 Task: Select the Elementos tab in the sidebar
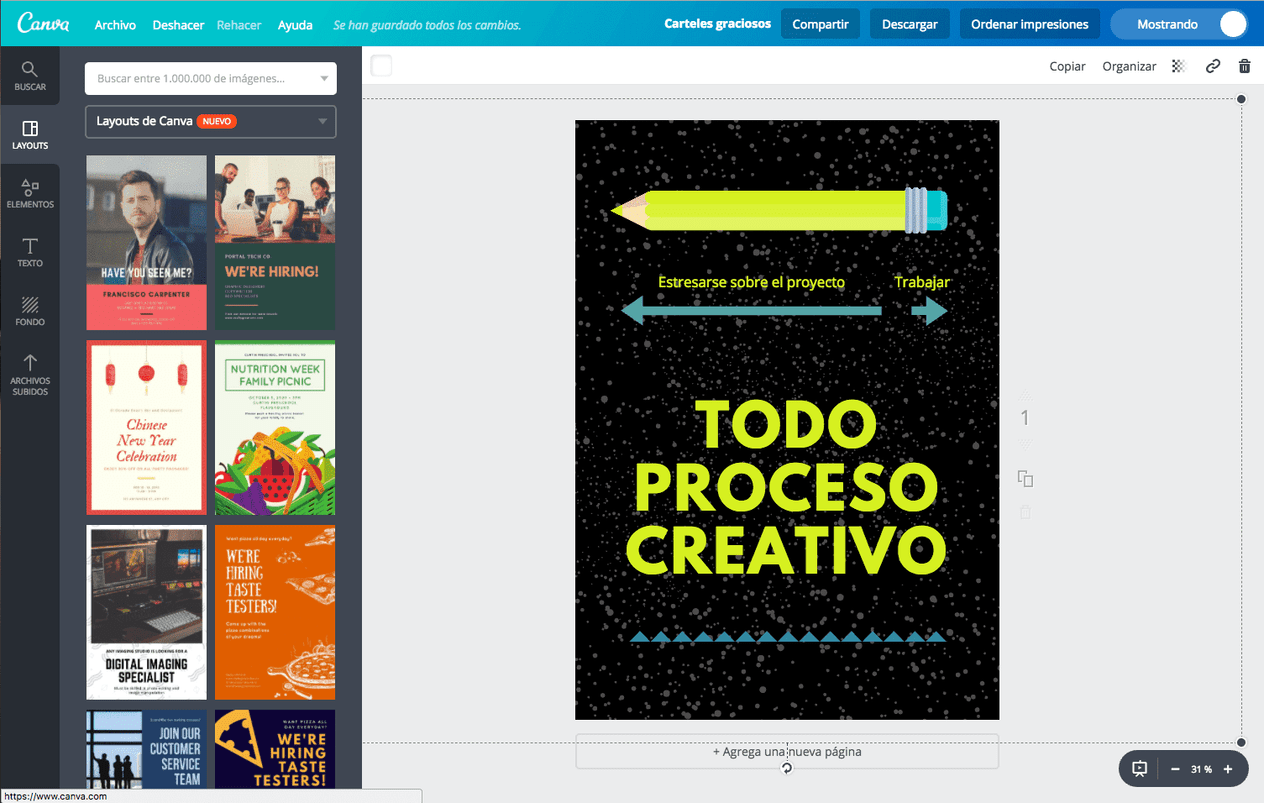click(x=30, y=192)
